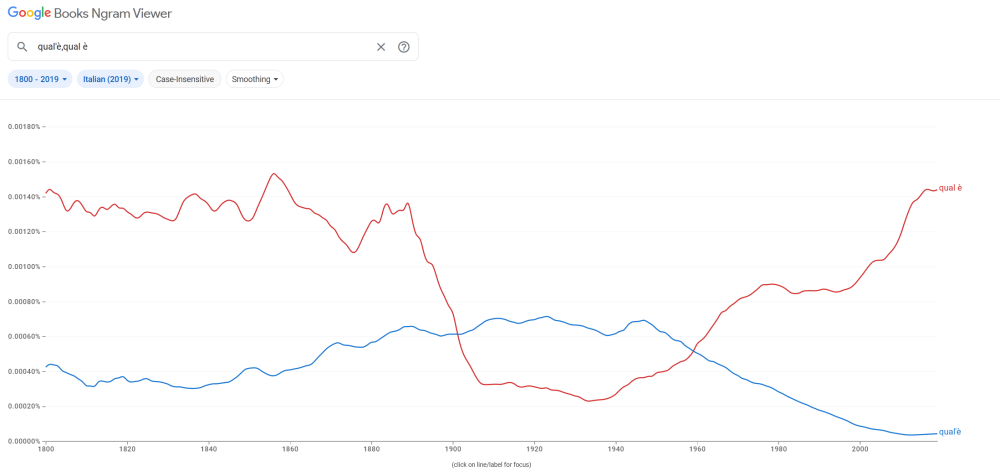Click the 0.00100% y-axis label

(x=23, y=267)
